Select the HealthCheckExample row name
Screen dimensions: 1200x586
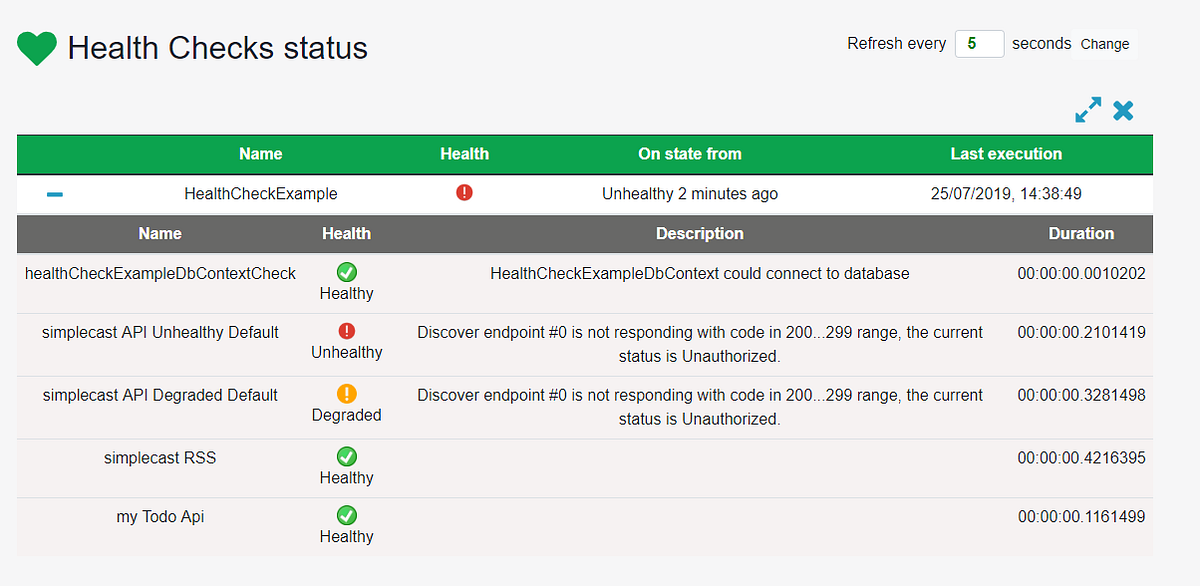pos(261,193)
